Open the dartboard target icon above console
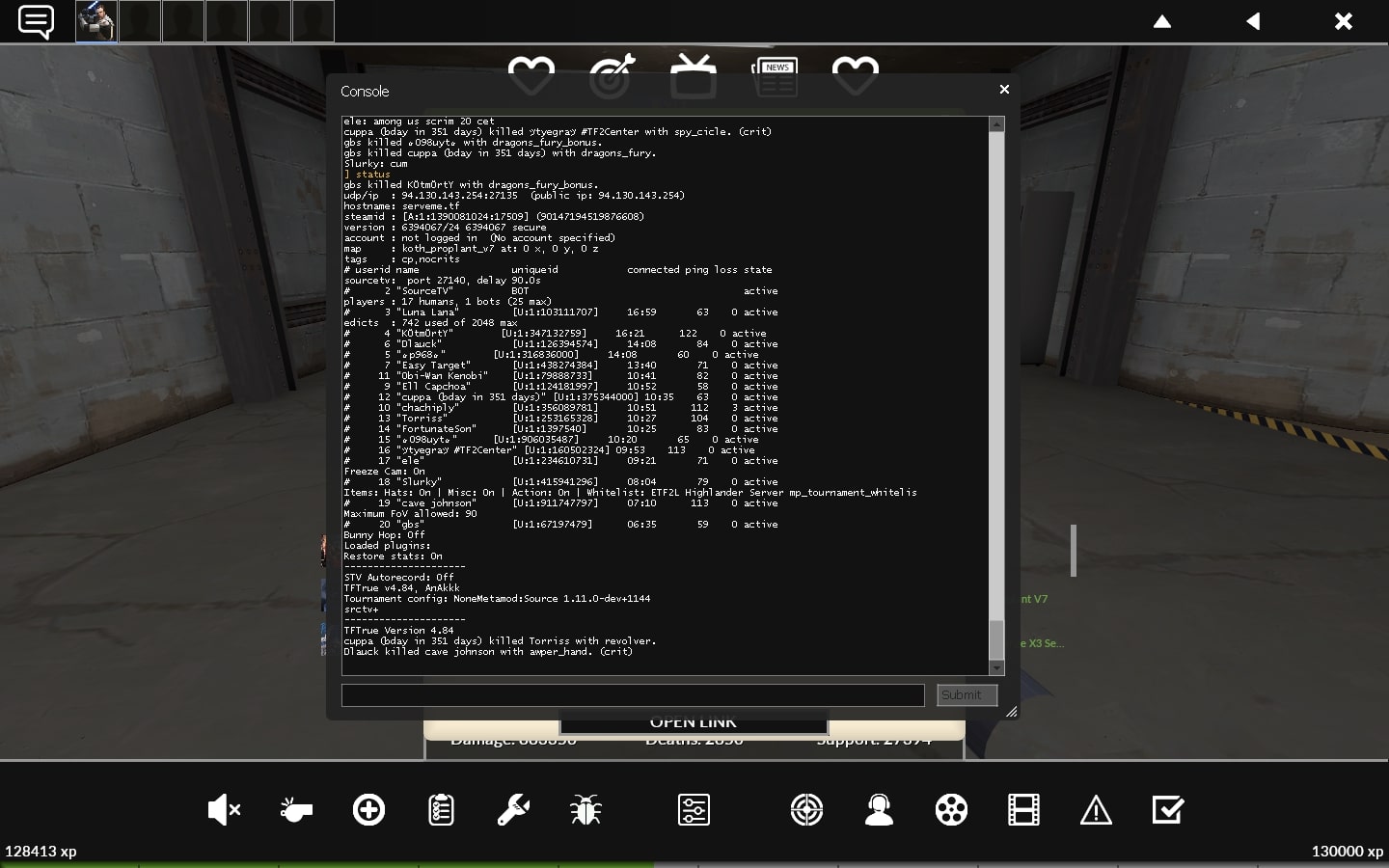This screenshot has width=1389, height=868. pos(613,75)
